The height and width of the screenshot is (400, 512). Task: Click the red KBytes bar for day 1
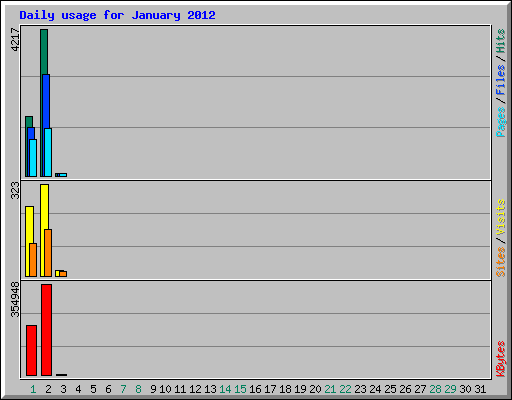[x=31, y=350]
